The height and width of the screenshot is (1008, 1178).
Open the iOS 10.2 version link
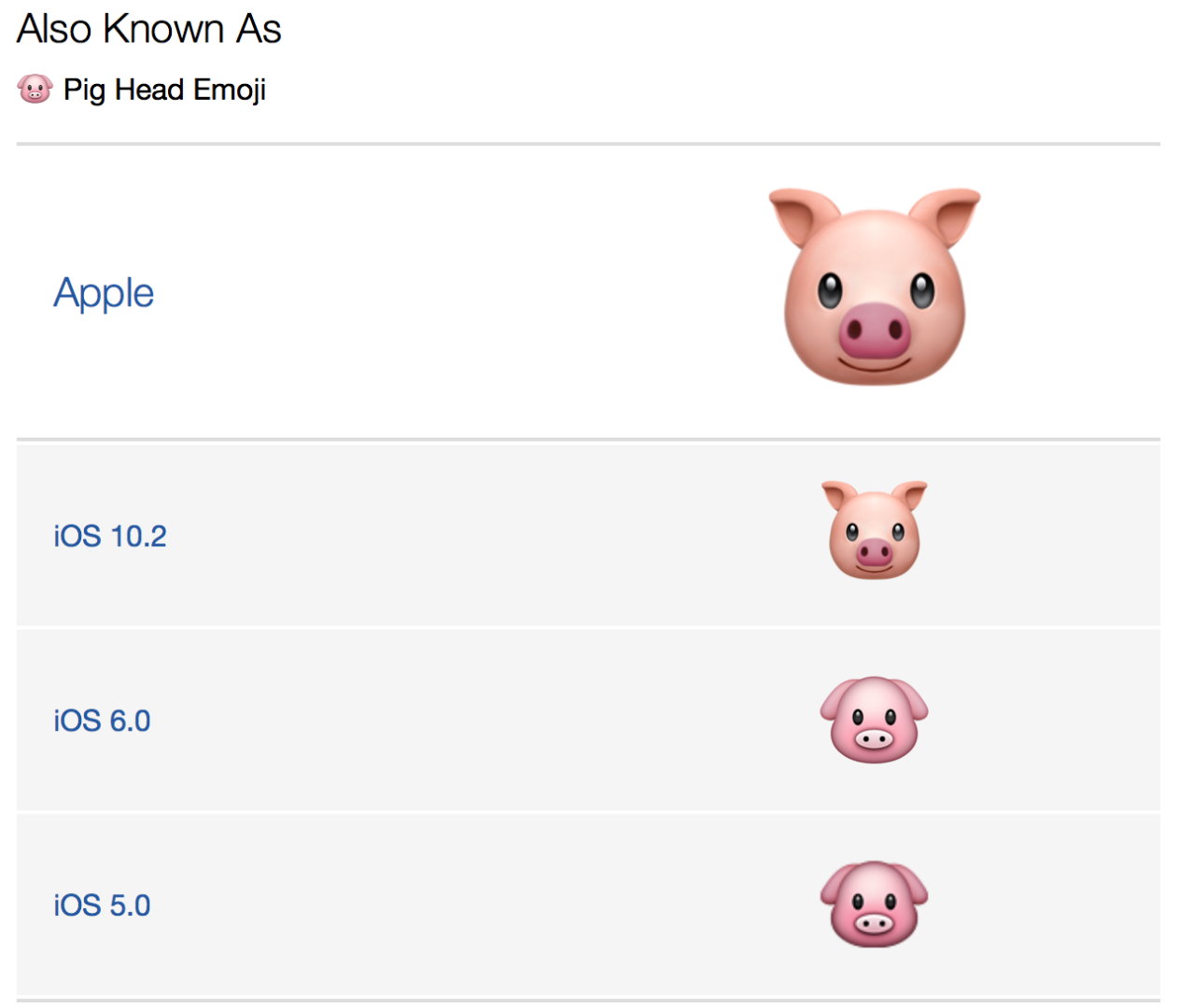pos(110,537)
